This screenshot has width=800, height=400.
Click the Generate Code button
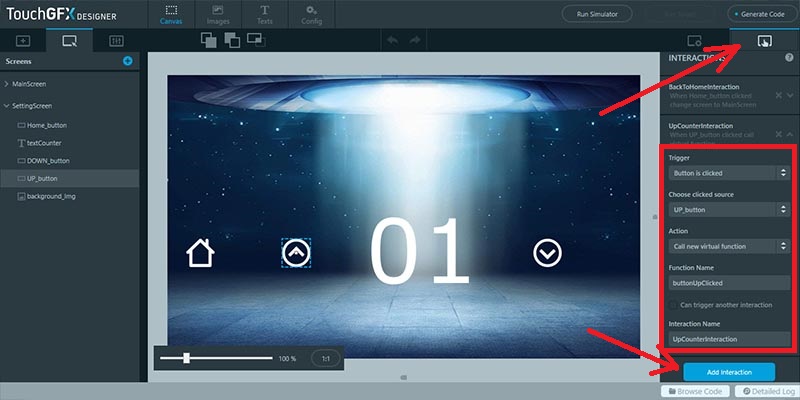pyautogui.click(x=762, y=14)
